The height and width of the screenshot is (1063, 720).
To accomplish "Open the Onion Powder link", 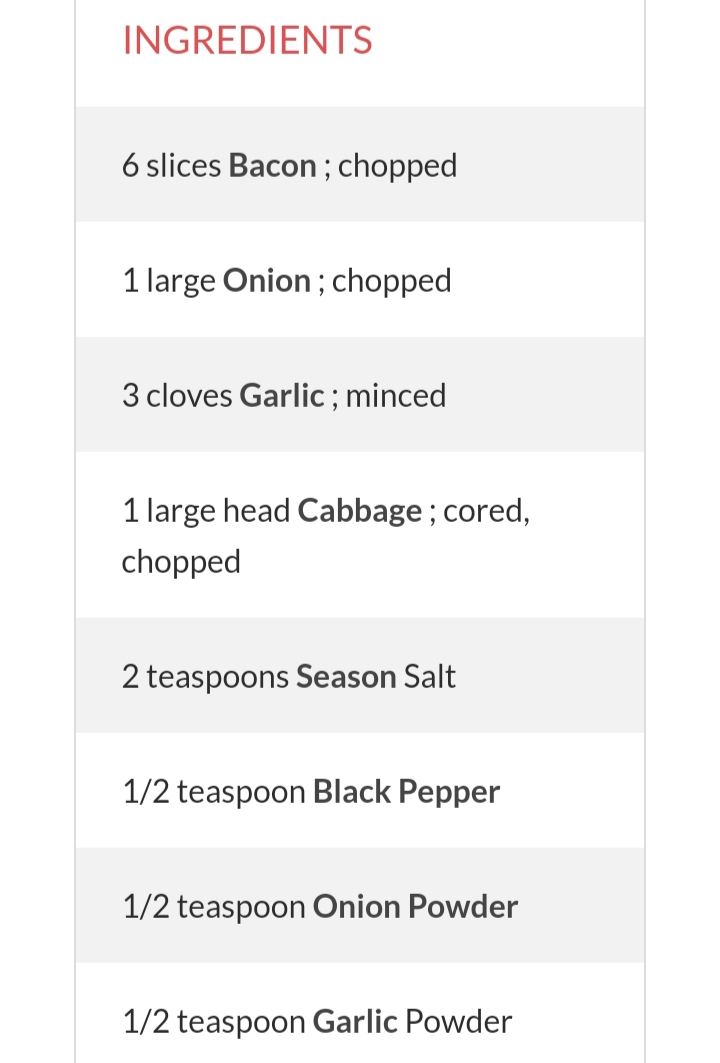I will coord(415,906).
